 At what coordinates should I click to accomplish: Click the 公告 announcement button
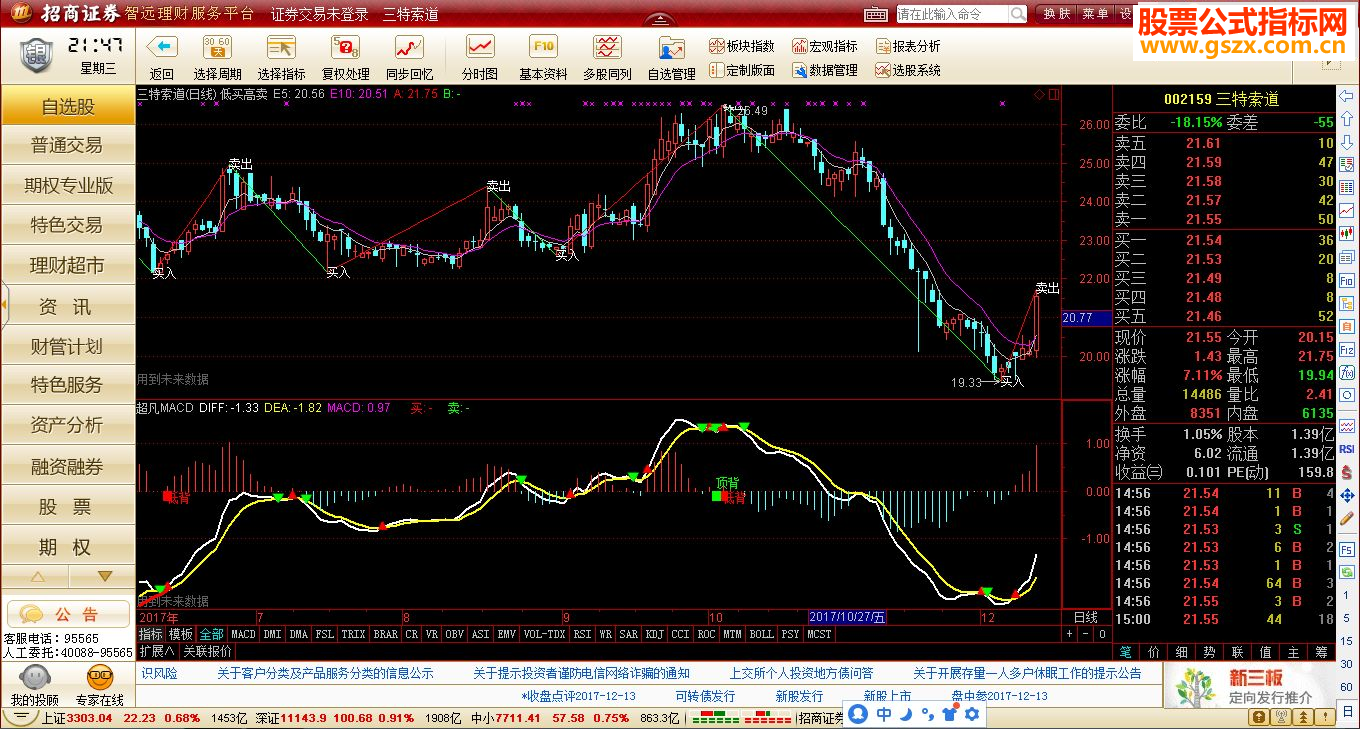click(x=67, y=614)
